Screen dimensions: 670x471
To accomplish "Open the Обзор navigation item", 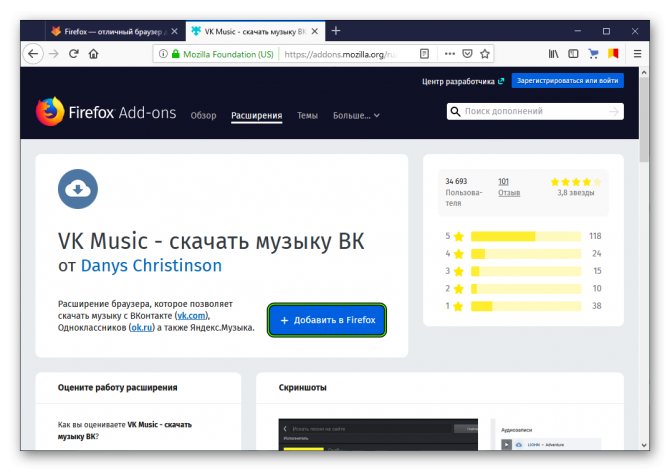I will point(203,115).
